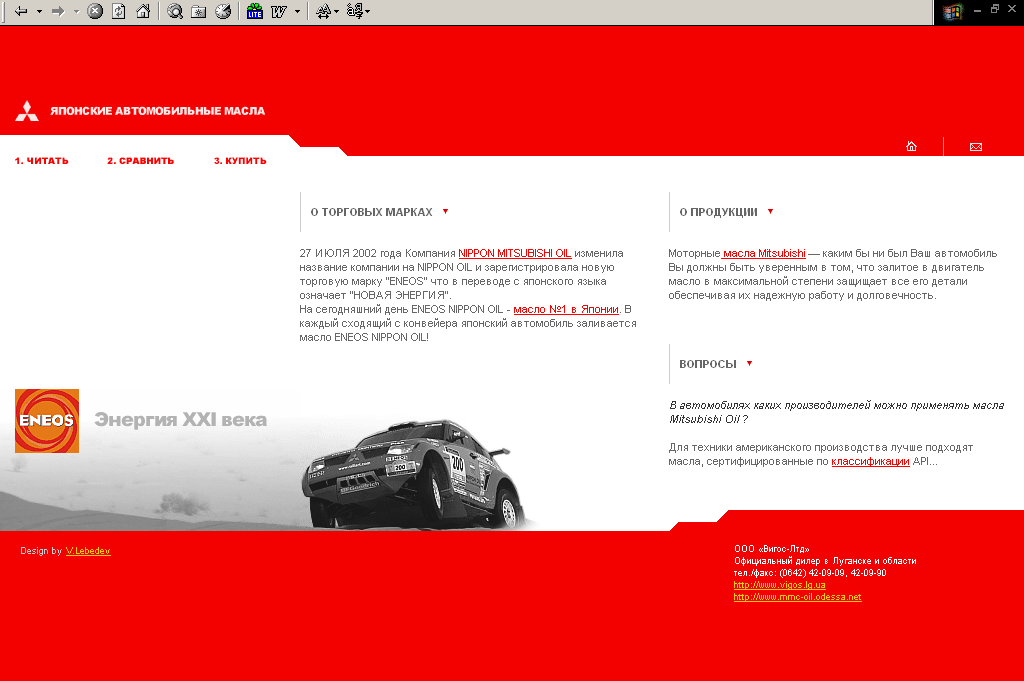Select the 1. ЧИТАТЬ menu item
The image size is (1024, 681).
click(x=41, y=160)
